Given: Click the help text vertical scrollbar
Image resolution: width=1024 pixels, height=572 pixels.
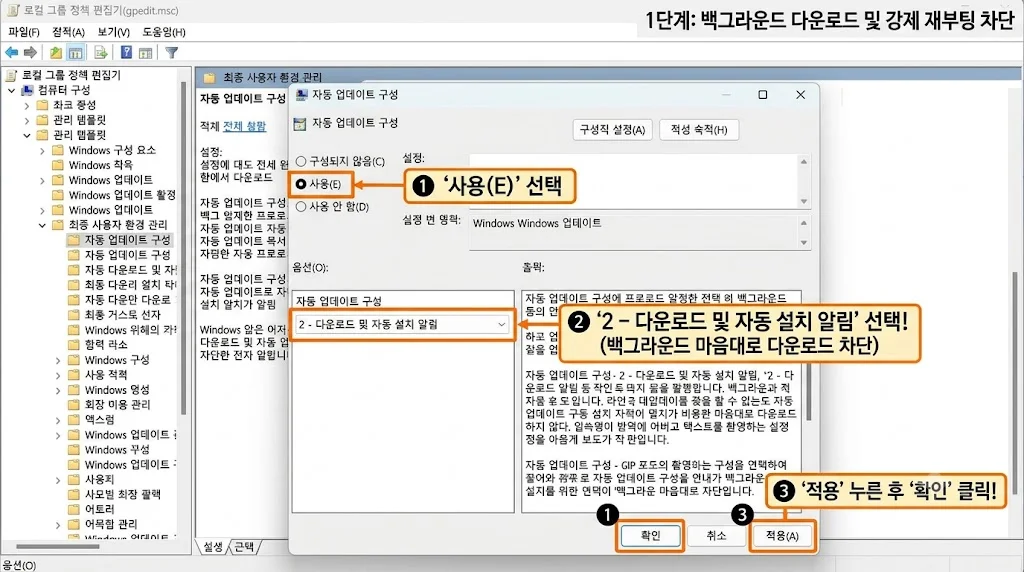Looking at the screenshot, I should pyautogui.click(x=808, y=390).
